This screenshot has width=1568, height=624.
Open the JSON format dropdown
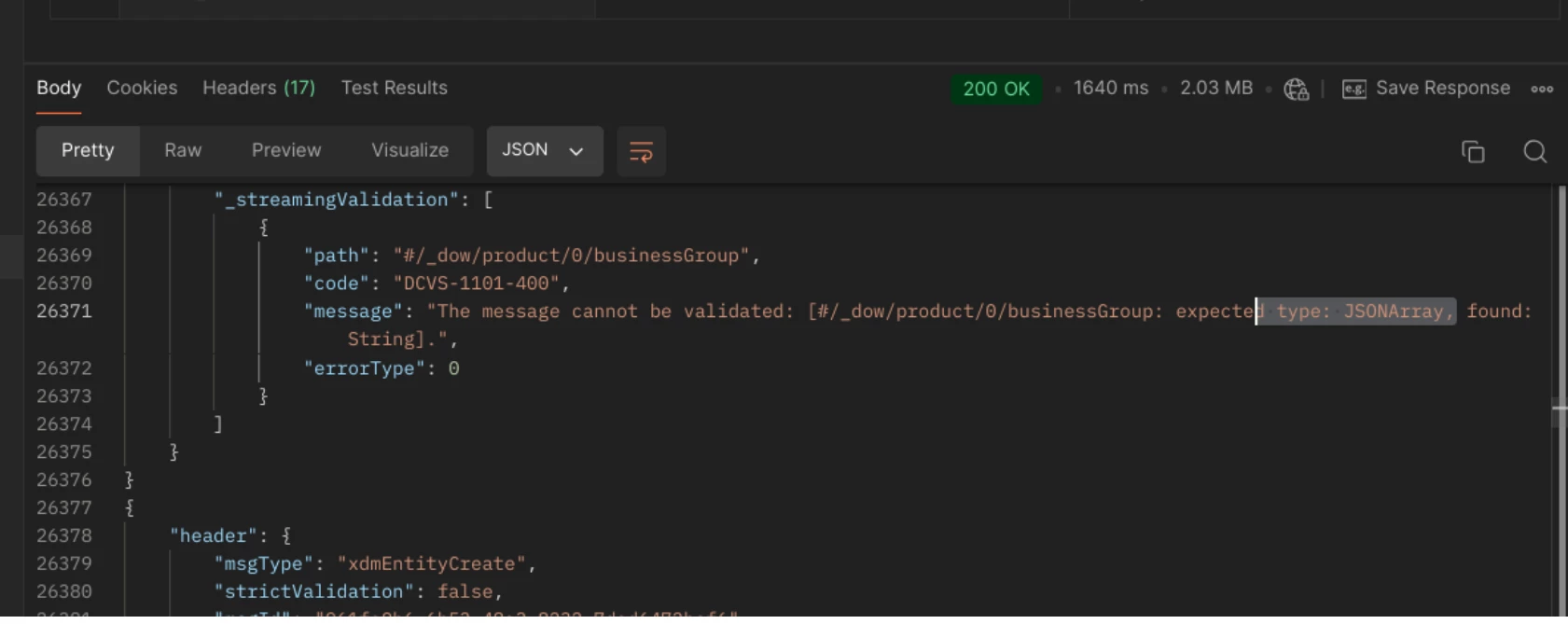click(x=544, y=150)
